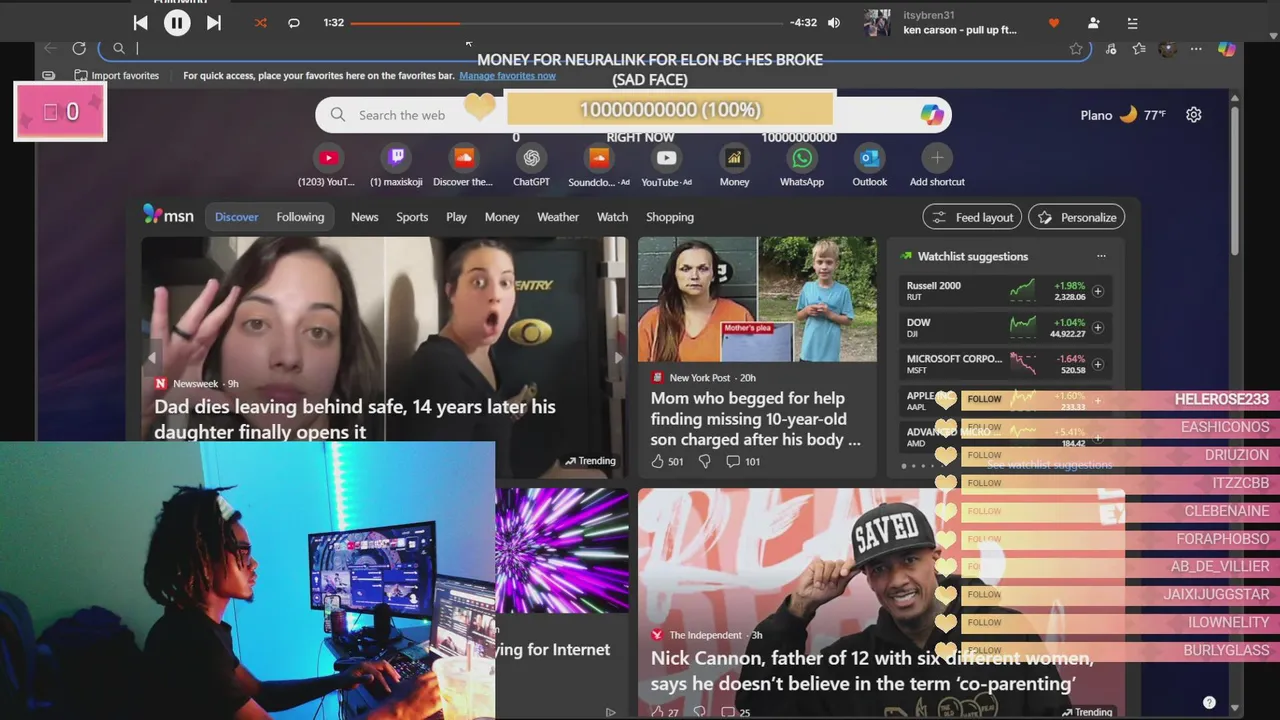This screenshot has width=1280, height=720.
Task: Pause the playing SoundCloud track
Action: tap(177, 23)
